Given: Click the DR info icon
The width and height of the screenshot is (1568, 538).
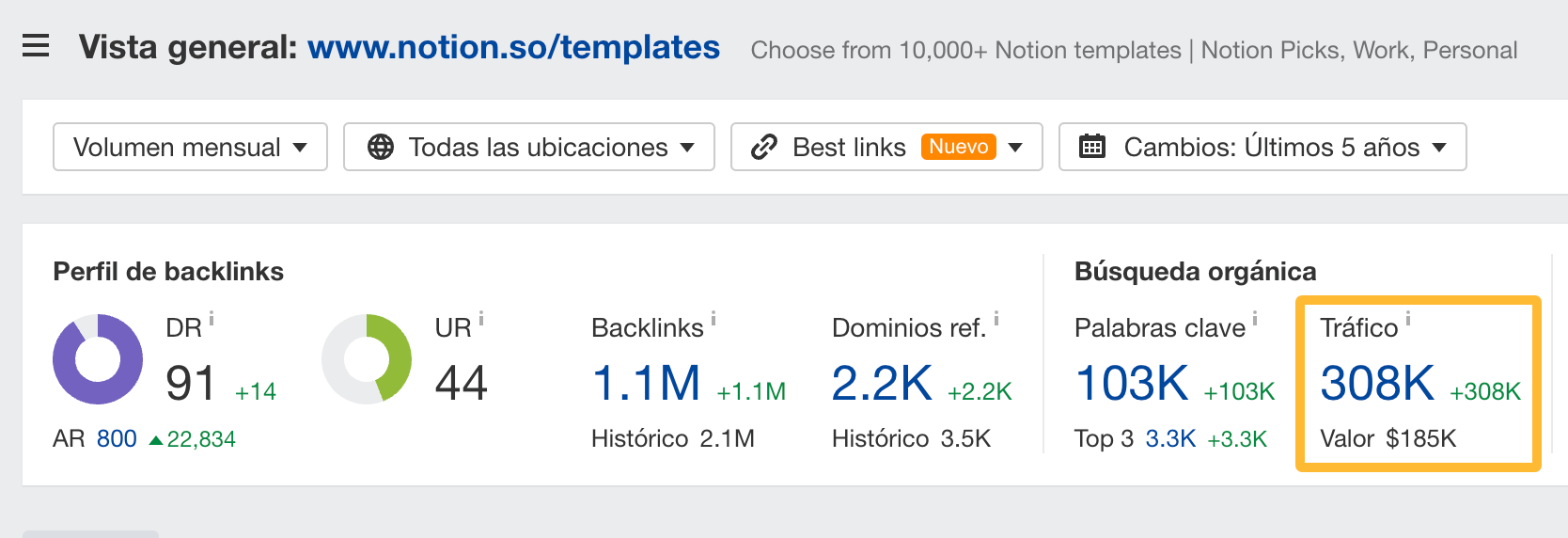Looking at the screenshot, I should (x=212, y=319).
